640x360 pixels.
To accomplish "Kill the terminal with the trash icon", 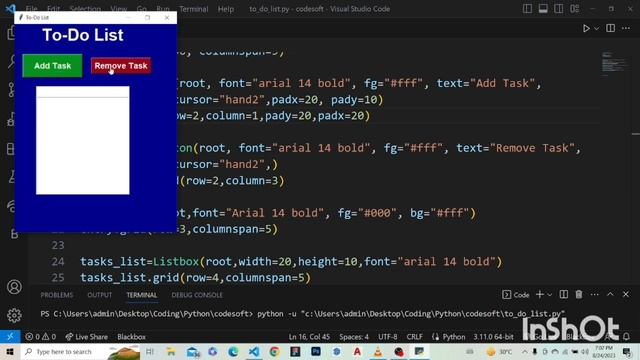I will pyautogui.click(x=579, y=294).
